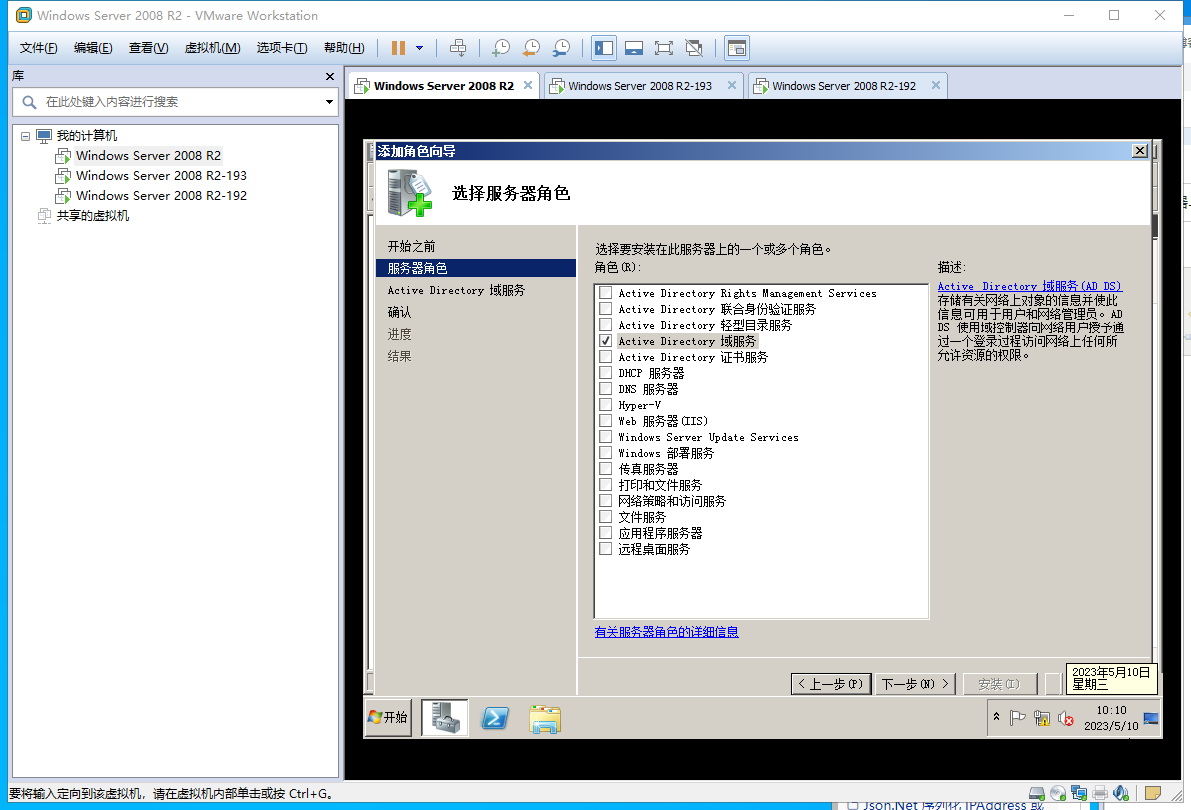Click the guest 开始 start button
This screenshot has width=1191, height=810.
pos(388,717)
